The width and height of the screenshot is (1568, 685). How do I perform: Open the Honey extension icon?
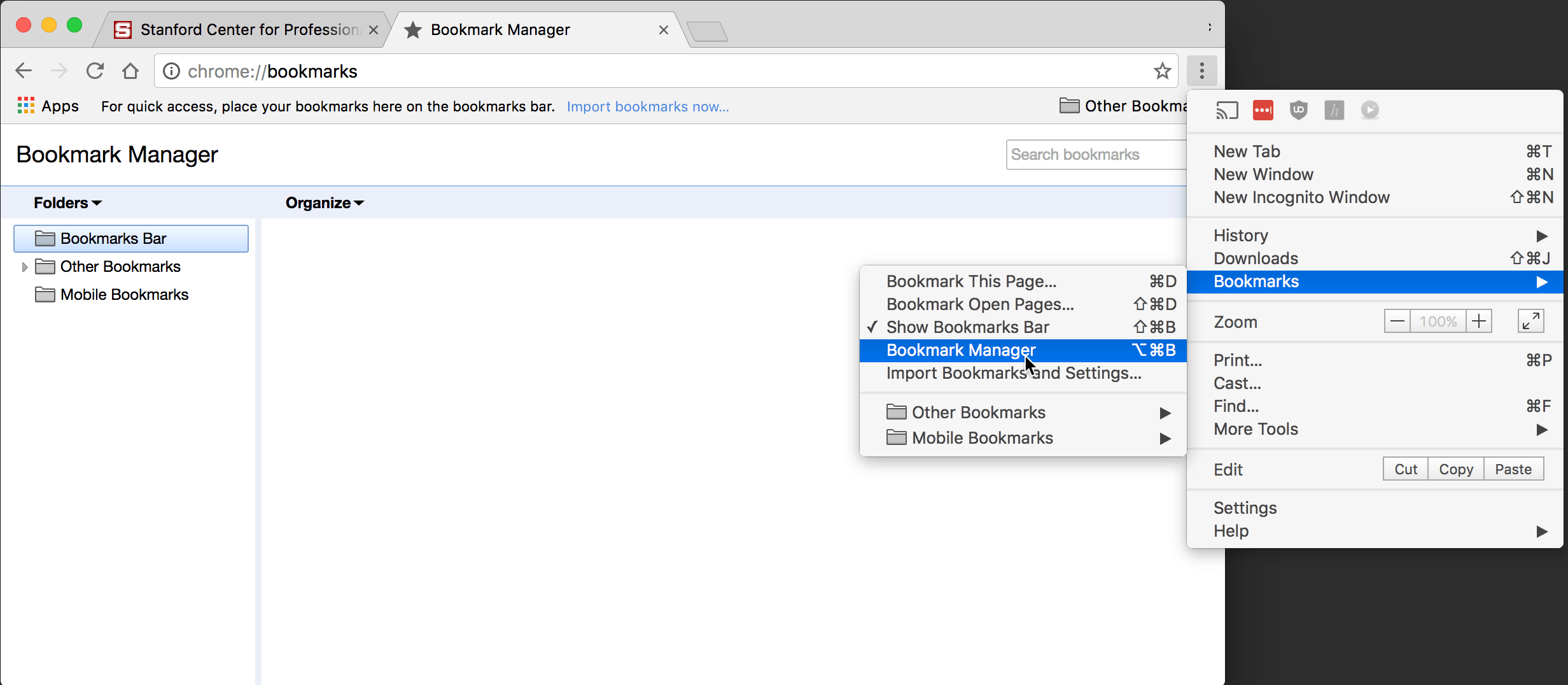coord(1334,110)
